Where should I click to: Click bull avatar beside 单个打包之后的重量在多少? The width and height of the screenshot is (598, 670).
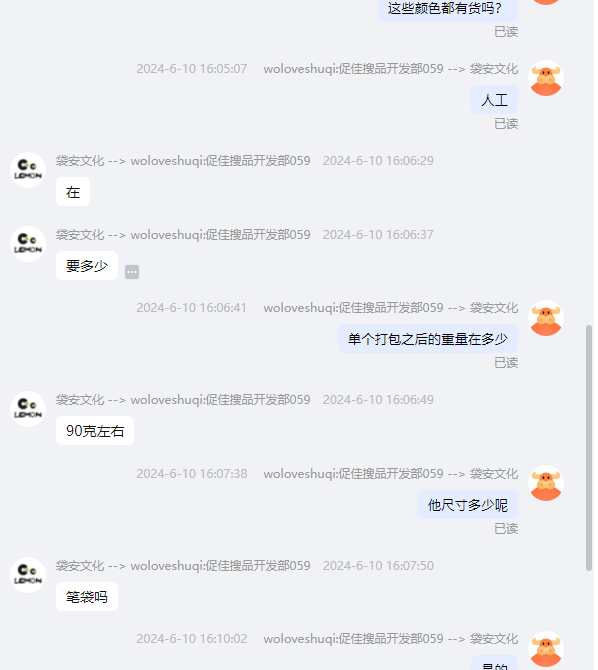click(x=546, y=318)
